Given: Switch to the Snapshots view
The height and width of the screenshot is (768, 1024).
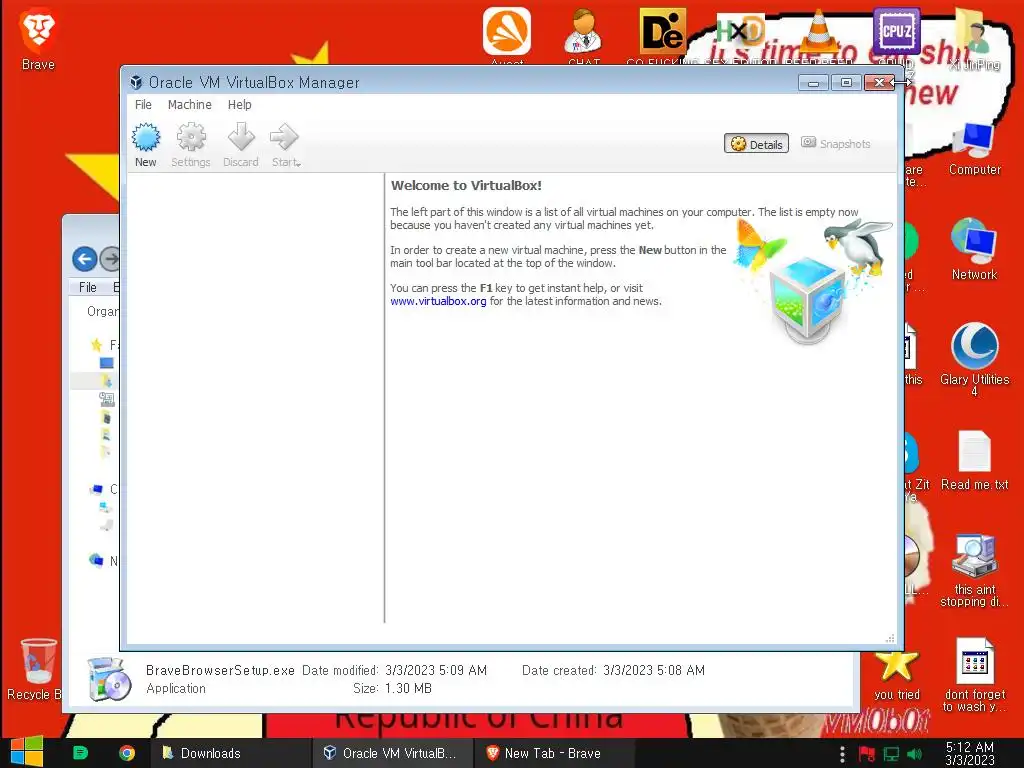Looking at the screenshot, I should tap(836, 144).
